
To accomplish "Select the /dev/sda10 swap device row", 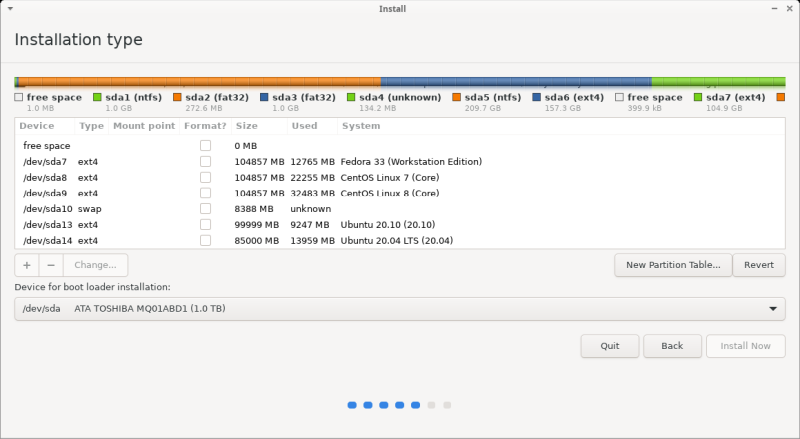I will pyautogui.click(x=399, y=208).
